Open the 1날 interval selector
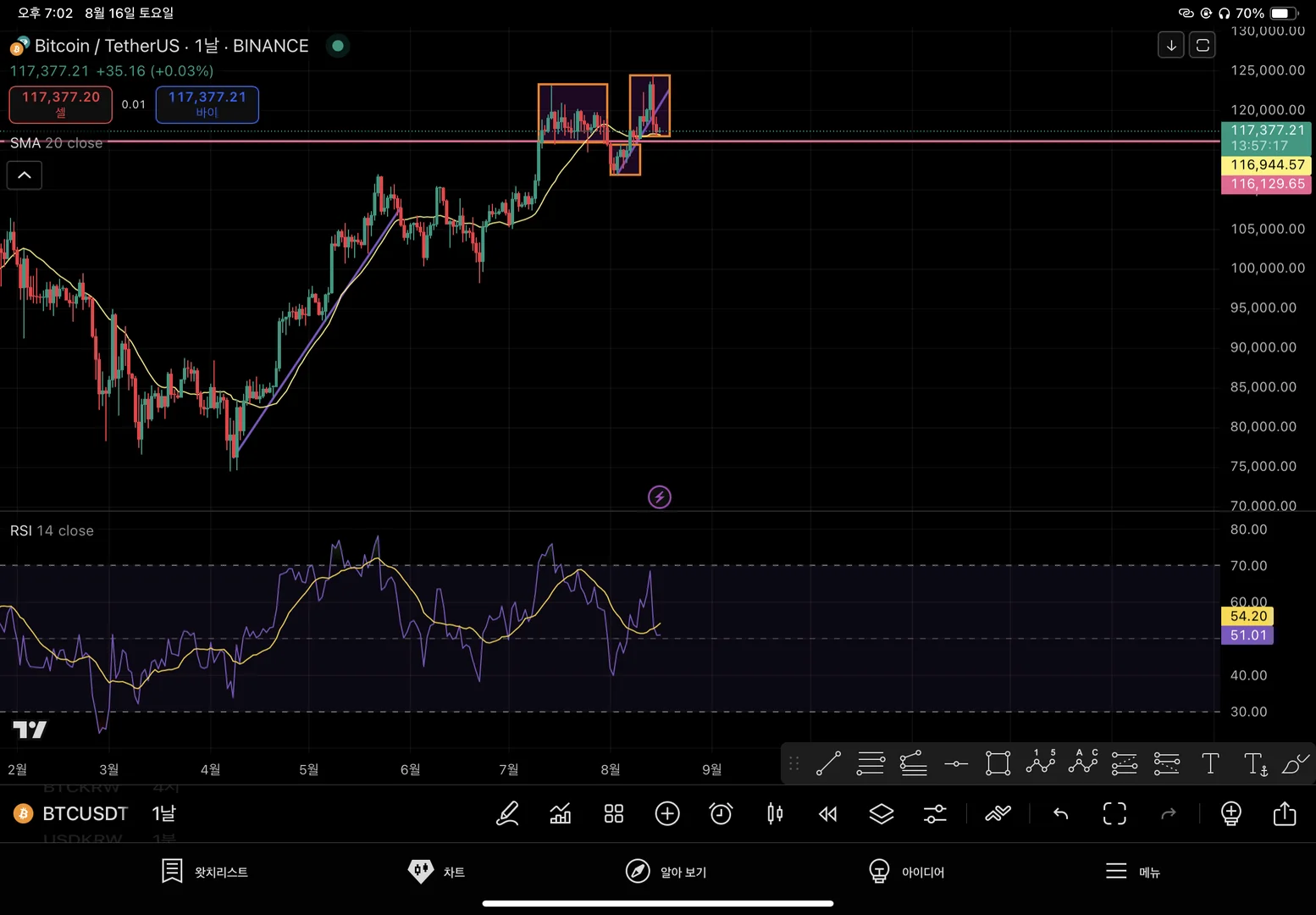Viewport: 1316px width, 915px height. [163, 814]
